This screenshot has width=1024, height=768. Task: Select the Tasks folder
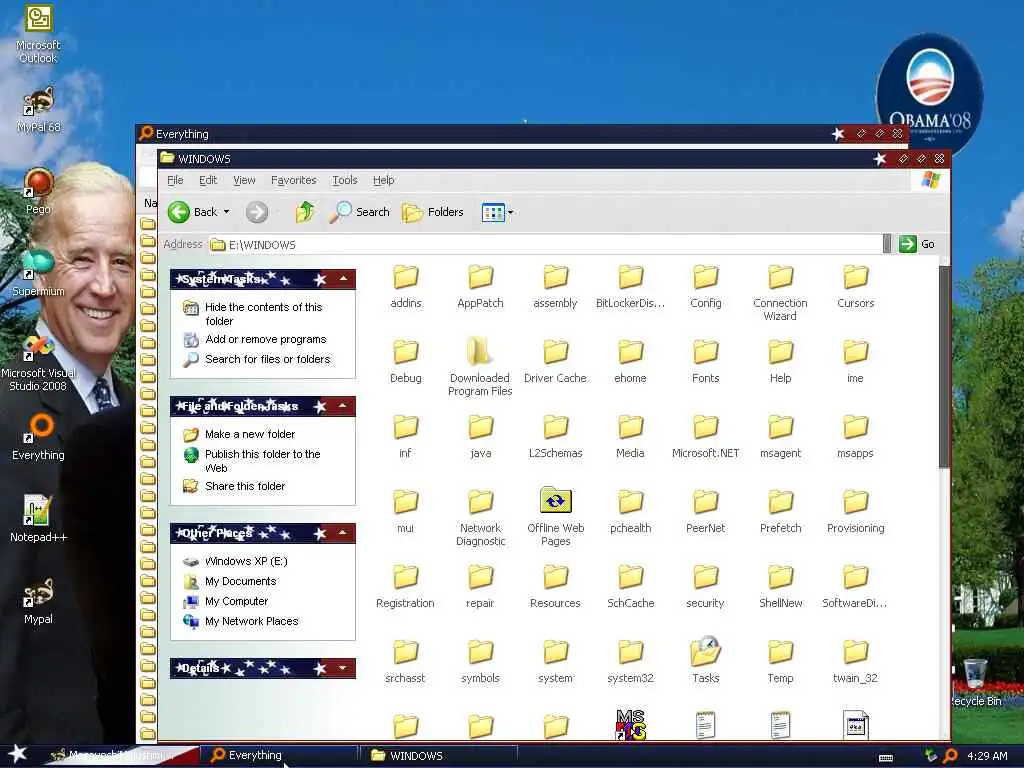[705, 660]
